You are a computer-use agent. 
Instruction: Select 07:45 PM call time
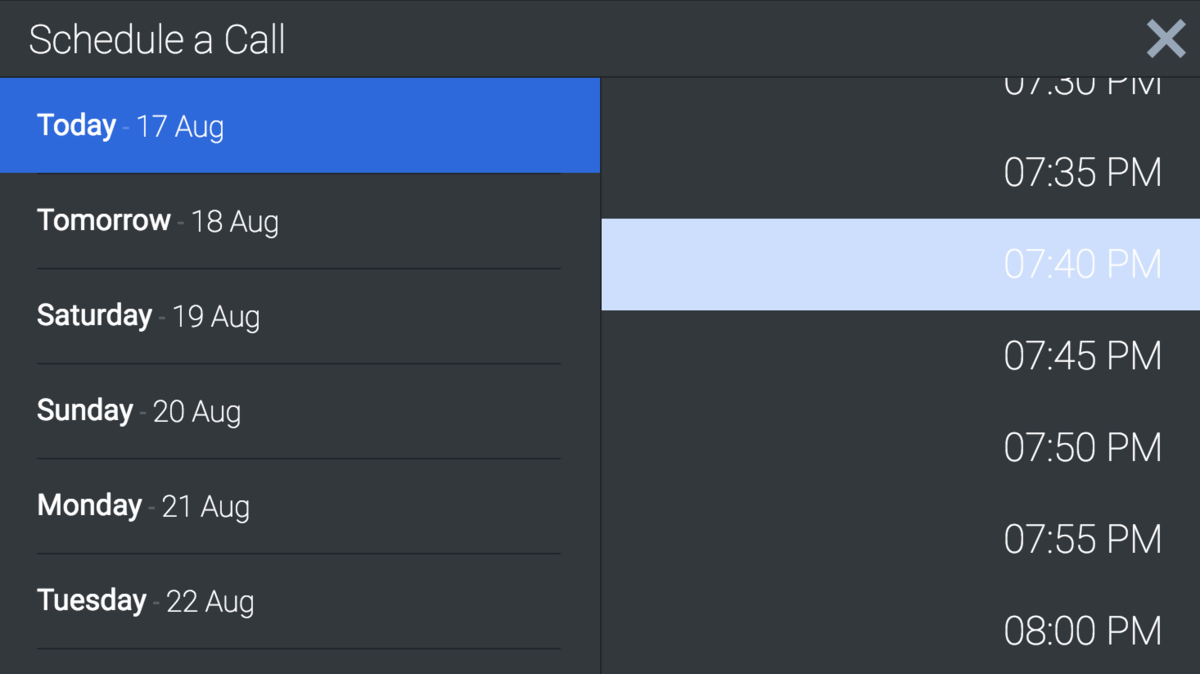pyautogui.click(x=900, y=356)
